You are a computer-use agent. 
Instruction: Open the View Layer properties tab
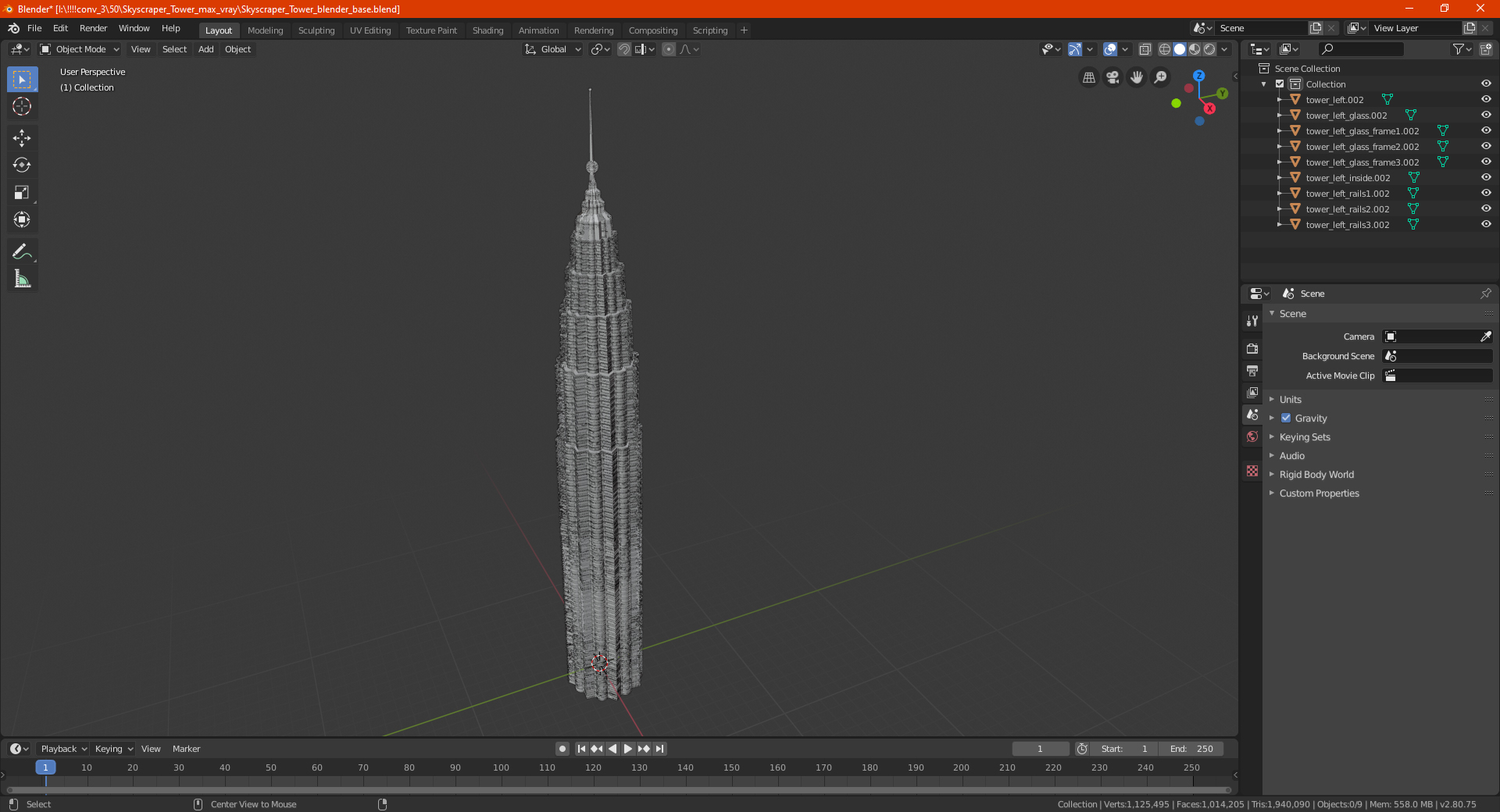(1252, 392)
